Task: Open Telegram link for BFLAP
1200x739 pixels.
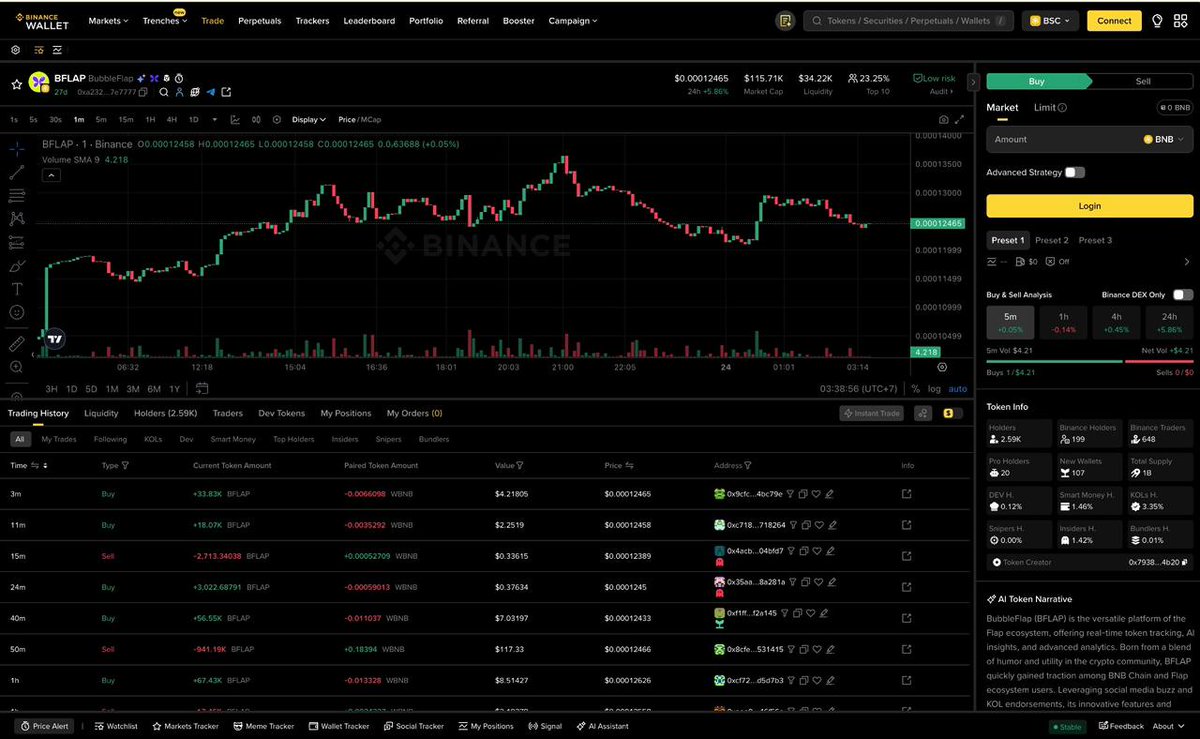Action: pyautogui.click(x=211, y=92)
